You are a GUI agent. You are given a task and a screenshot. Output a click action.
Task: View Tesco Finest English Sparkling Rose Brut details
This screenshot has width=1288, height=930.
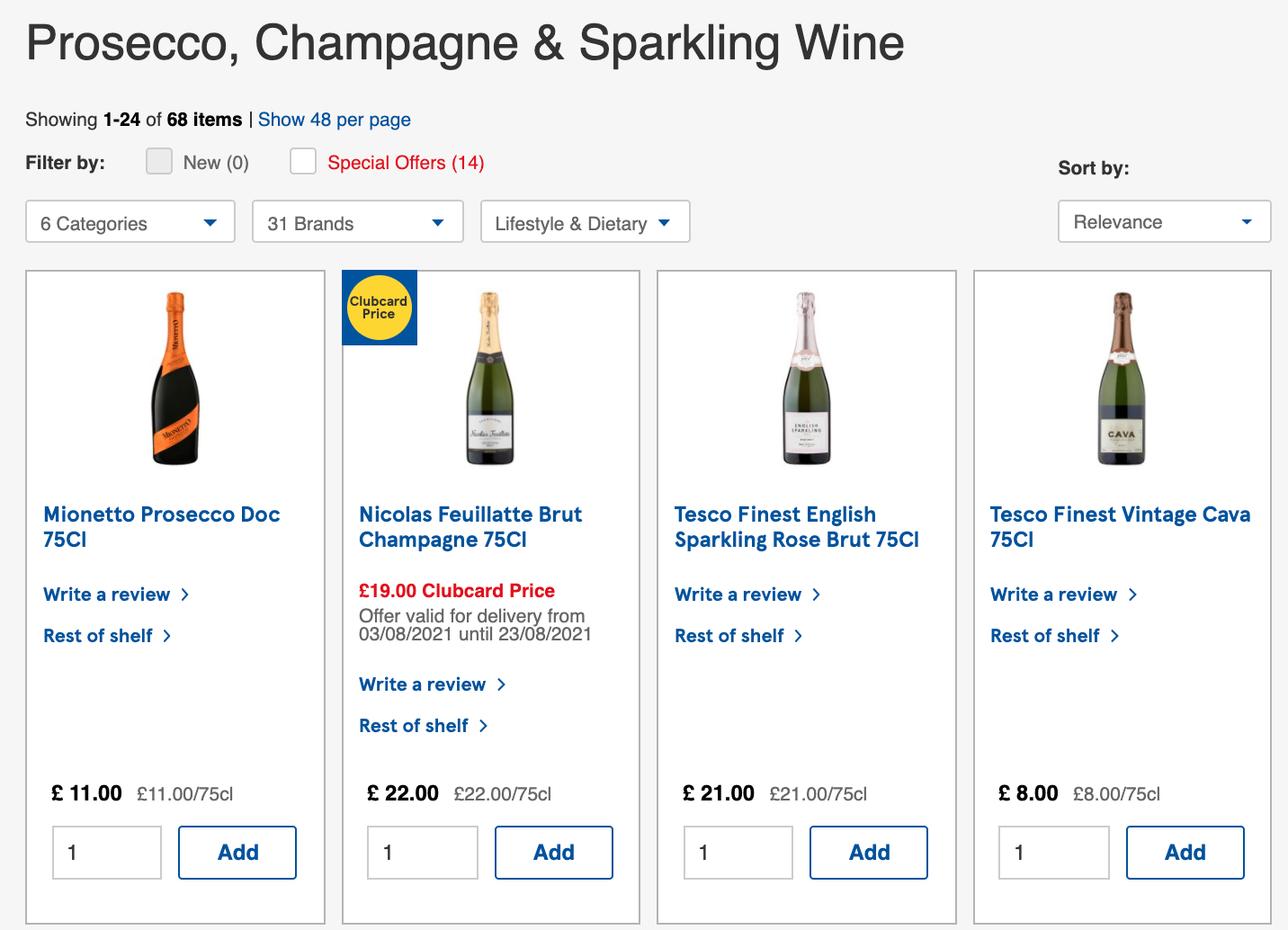[x=796, y=526]
